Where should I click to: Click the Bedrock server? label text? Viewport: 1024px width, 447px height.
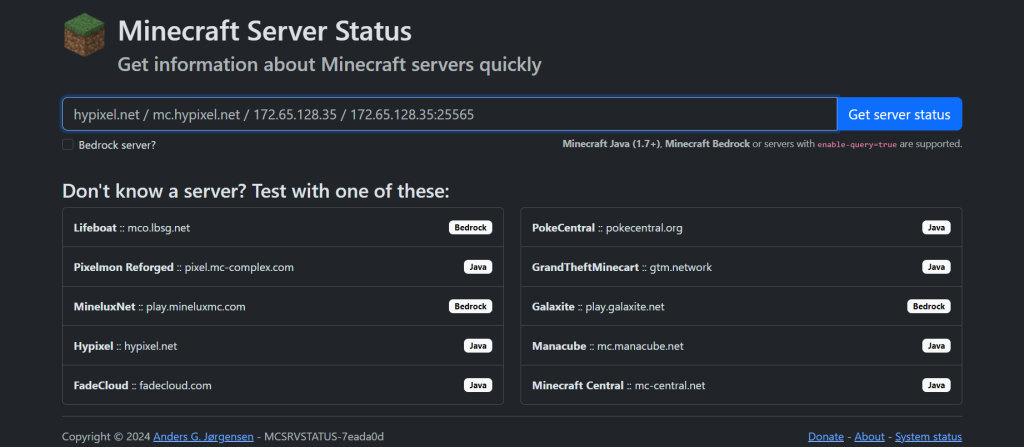tap(117, 145)
